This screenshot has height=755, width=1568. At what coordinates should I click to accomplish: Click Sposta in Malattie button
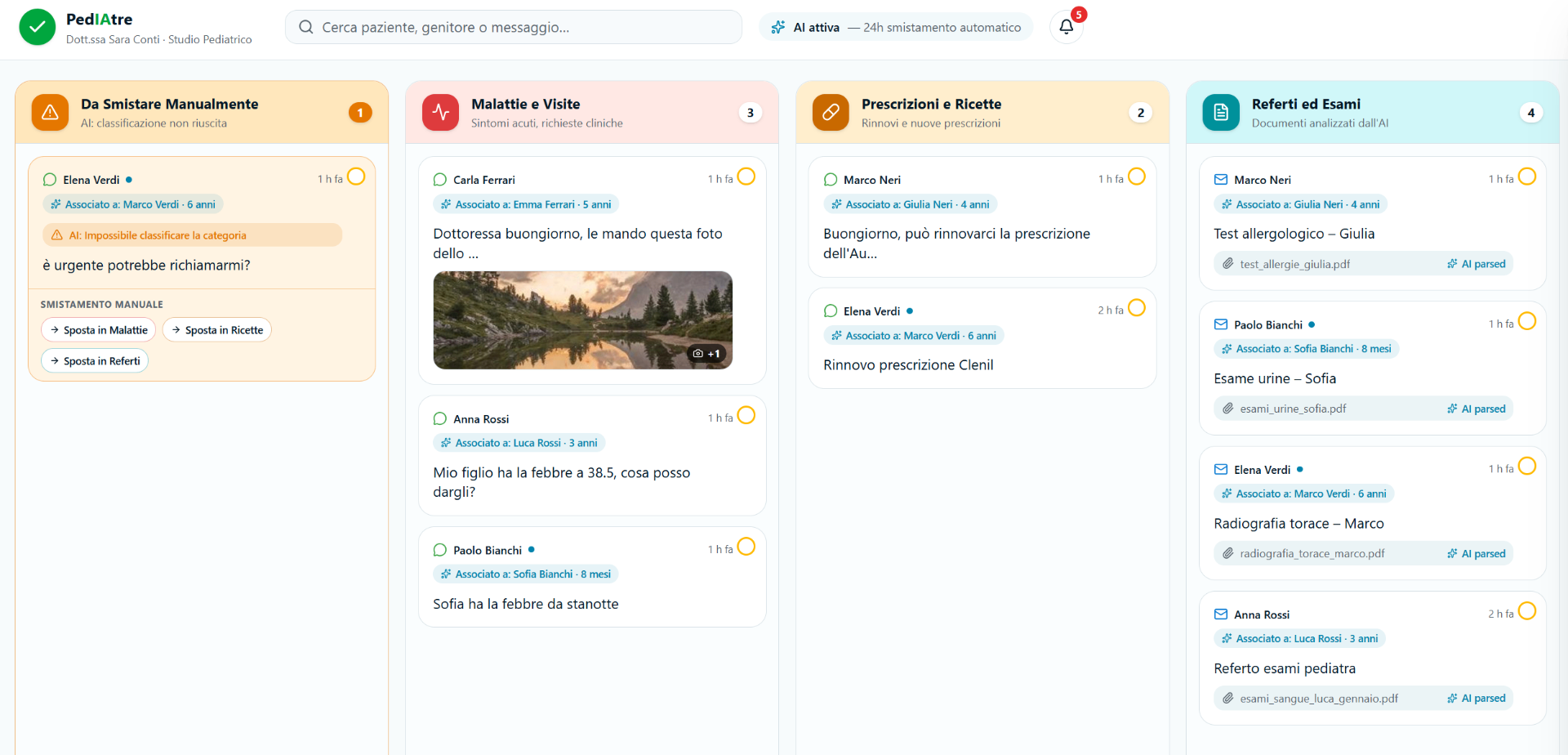tap(99, 330)
